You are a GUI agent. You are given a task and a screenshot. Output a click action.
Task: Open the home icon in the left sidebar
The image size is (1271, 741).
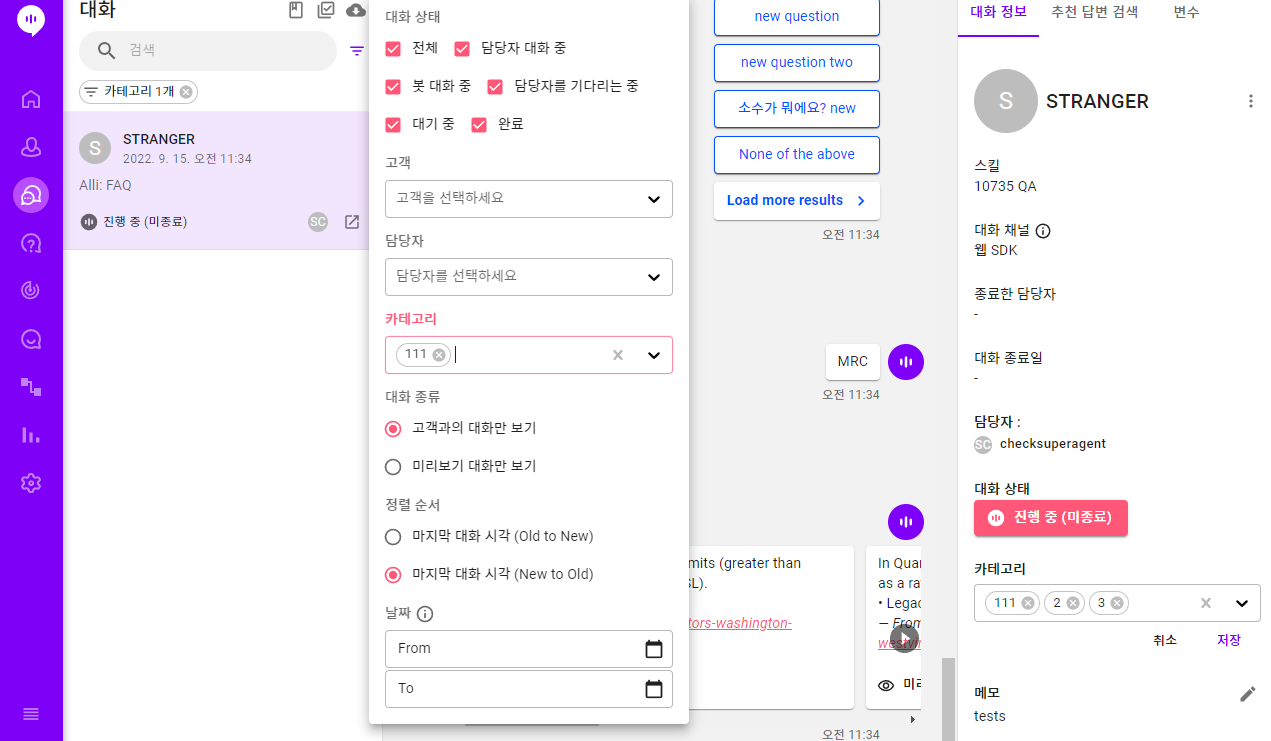[31, 99]
